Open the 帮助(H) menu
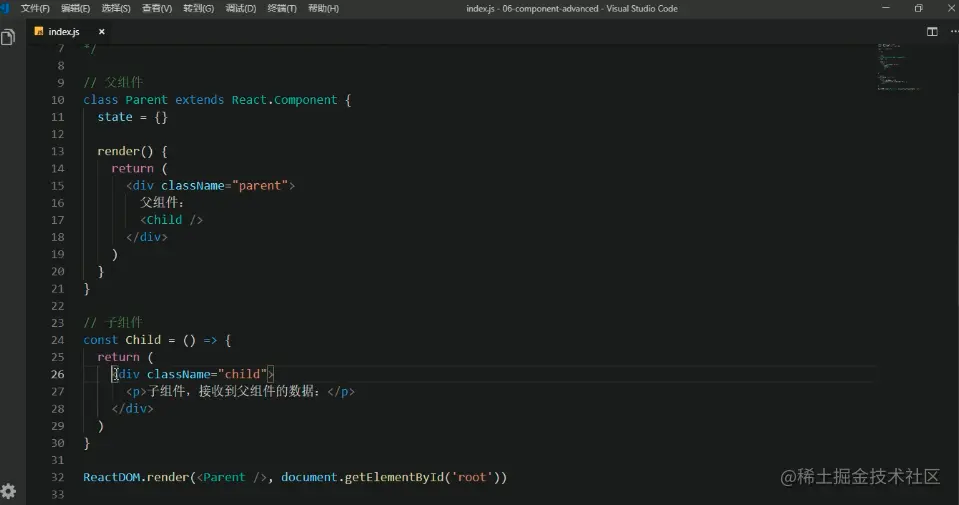The width and height of the screenshot is (959, 505). (x=323, y=9)
